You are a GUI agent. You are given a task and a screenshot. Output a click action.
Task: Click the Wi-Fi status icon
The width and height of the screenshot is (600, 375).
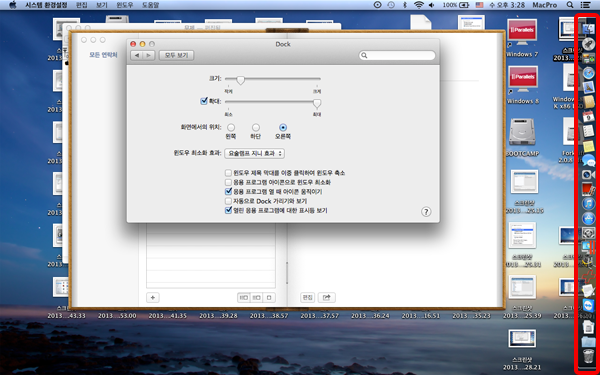click(419, 5)
